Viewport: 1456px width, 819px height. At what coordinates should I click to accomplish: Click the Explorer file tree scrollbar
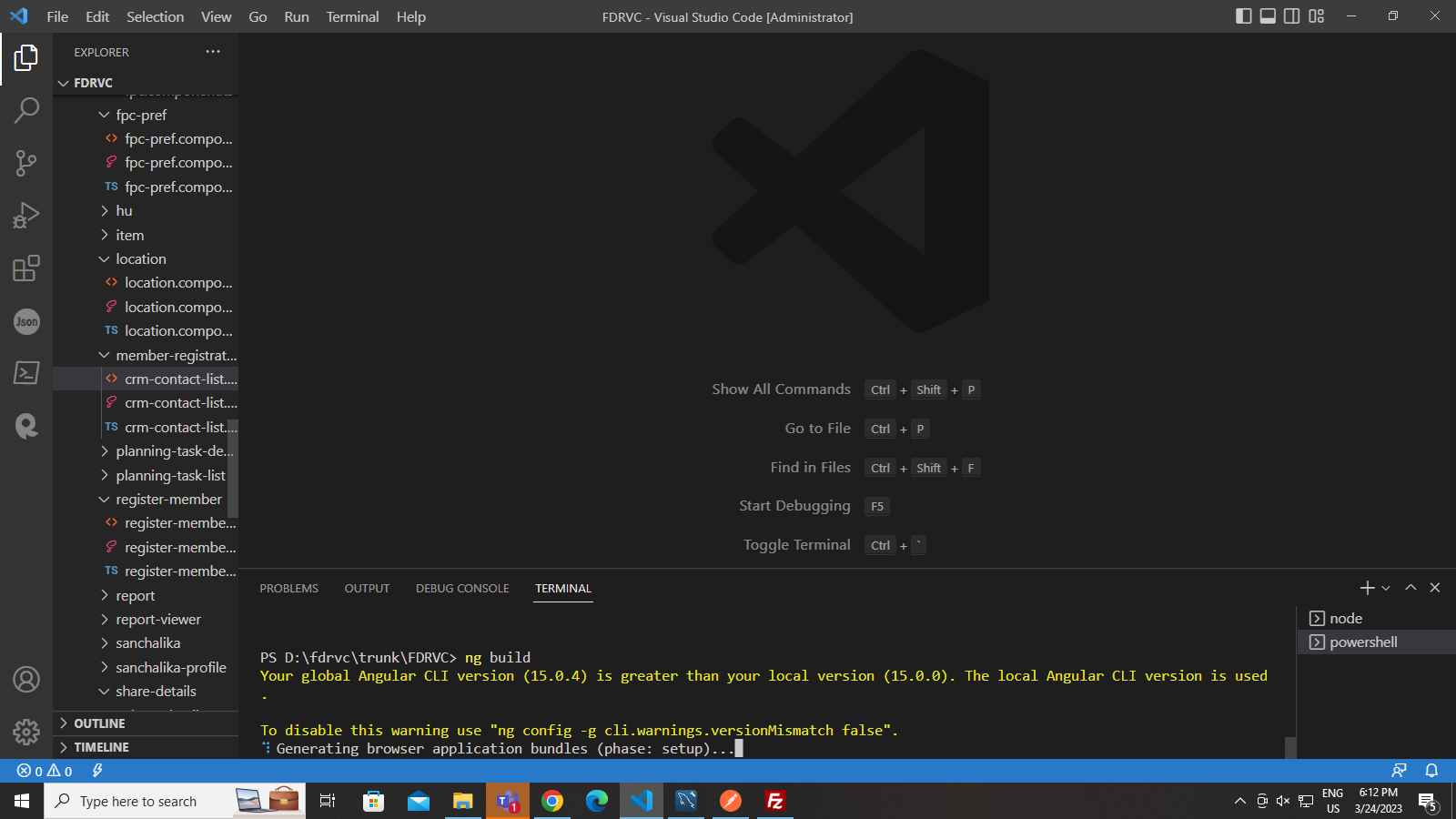coord(232,469)
